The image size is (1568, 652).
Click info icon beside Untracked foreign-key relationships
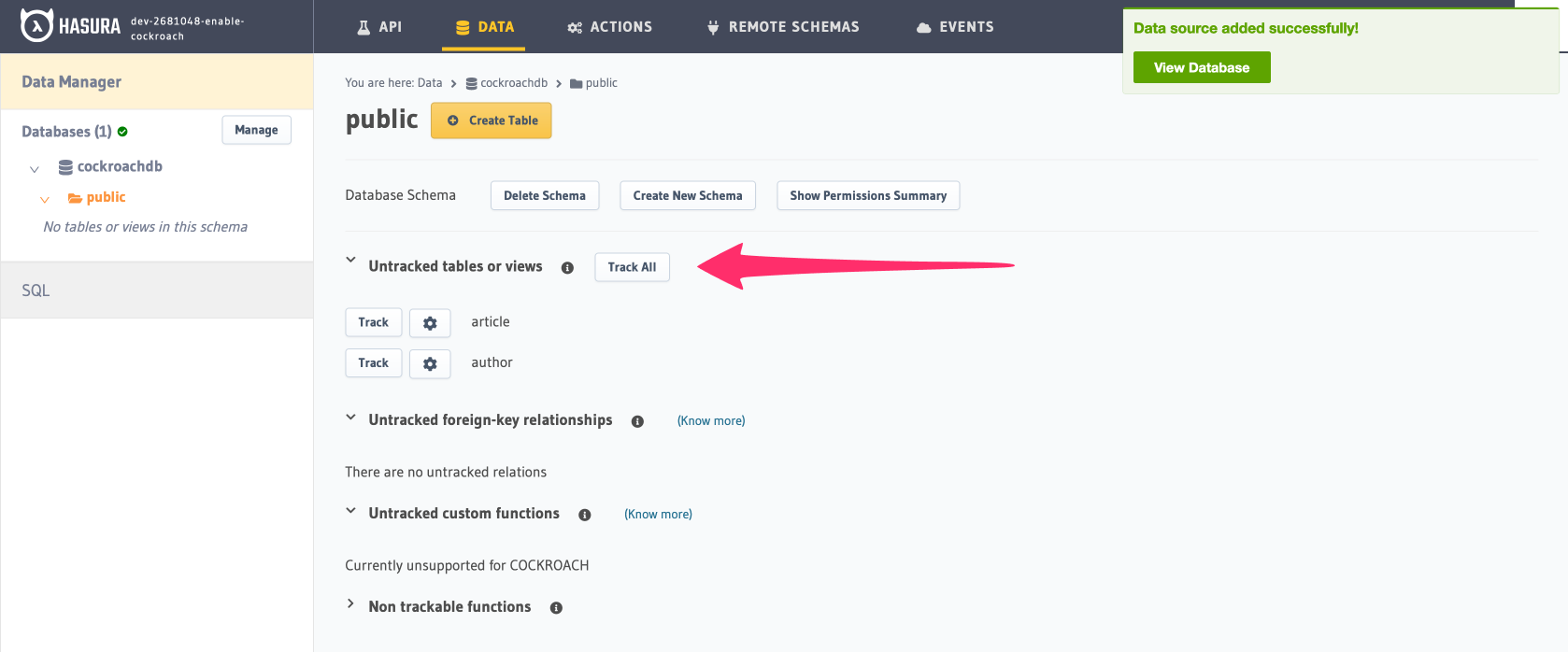(637, 421)
